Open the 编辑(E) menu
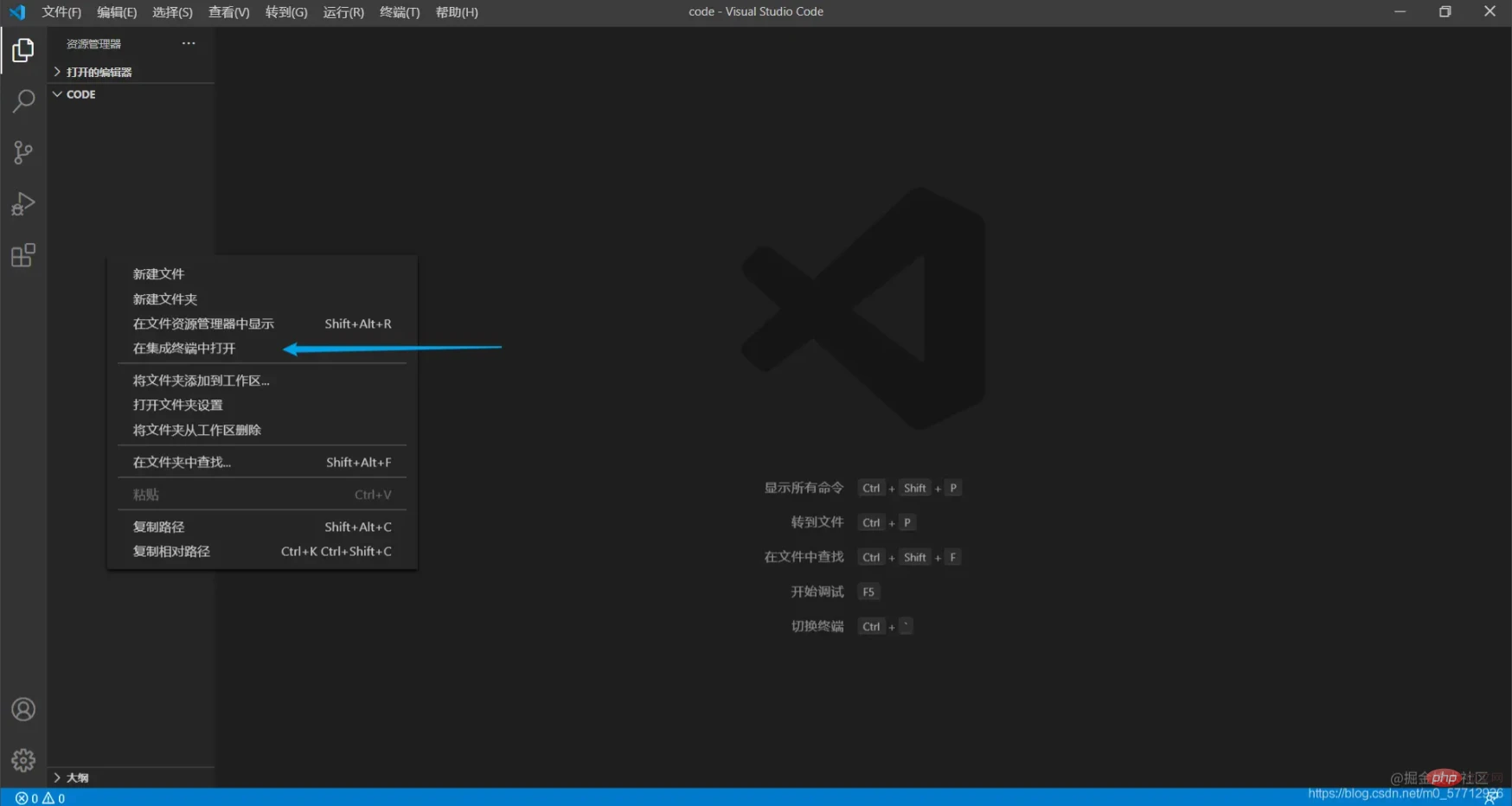Image resolution: width=1512 pixels, height=806 pixels. click(117, 12)
